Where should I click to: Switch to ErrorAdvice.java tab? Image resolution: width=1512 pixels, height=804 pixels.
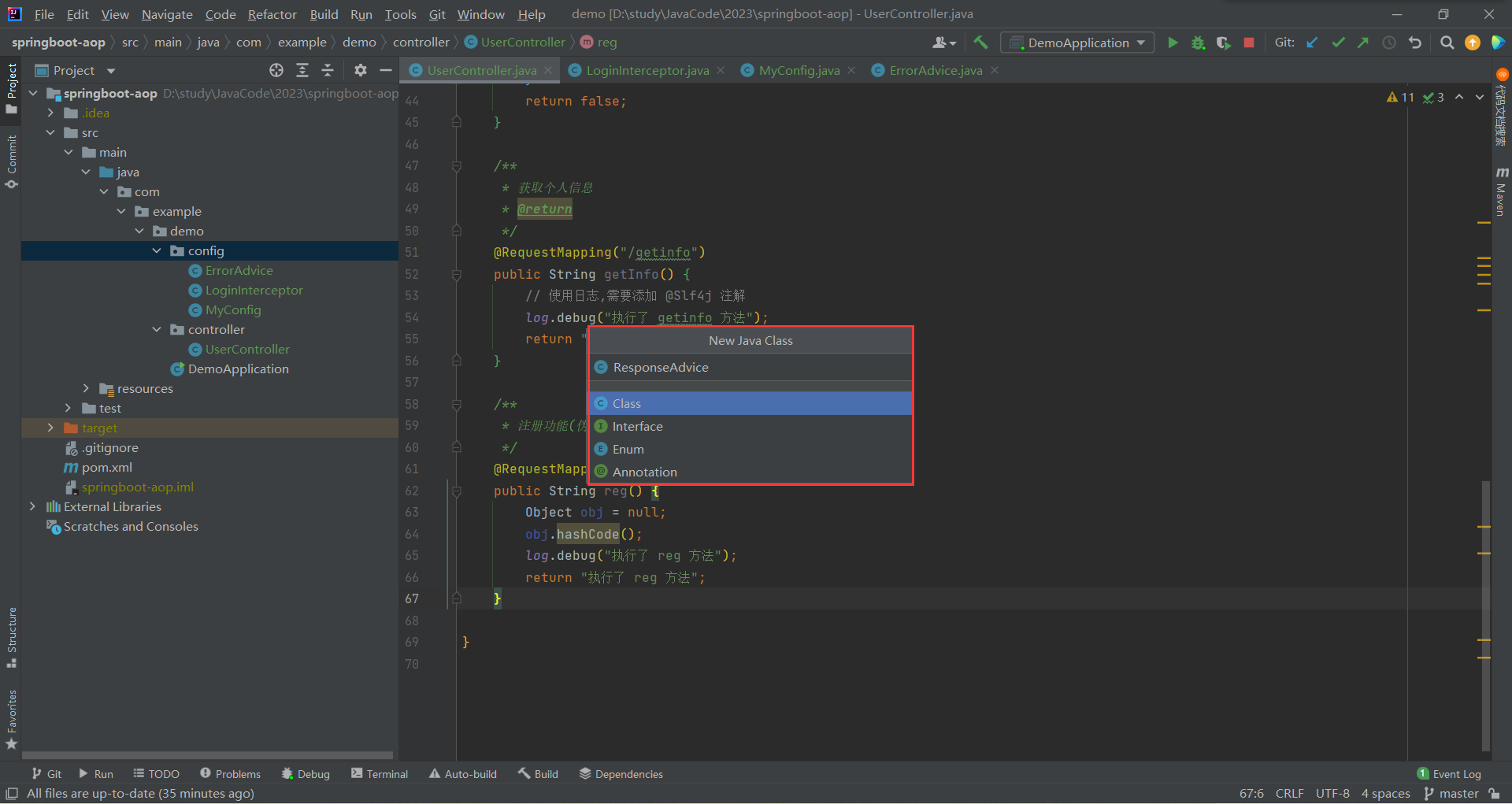coord(936,70)
